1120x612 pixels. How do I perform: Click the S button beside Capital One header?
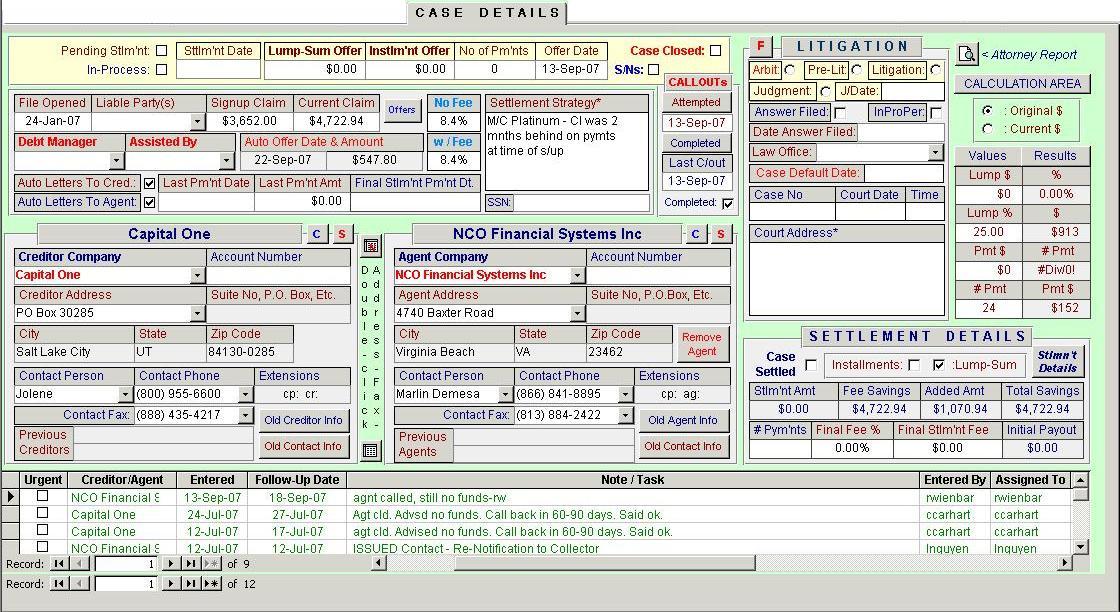coord(342,234)
